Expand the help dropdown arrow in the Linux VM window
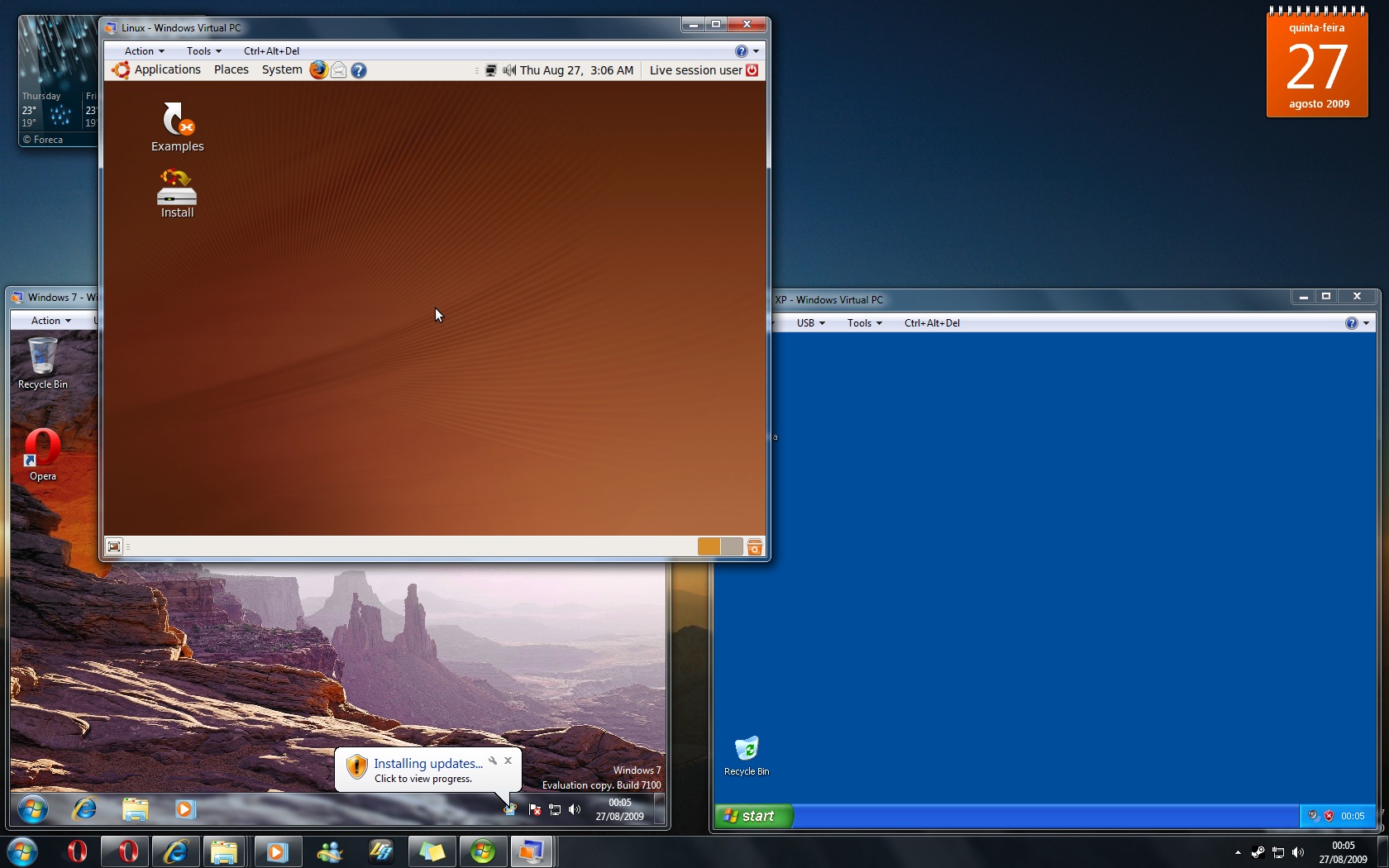The height and width of the screenshot is (868, 1389). point(756,51)
